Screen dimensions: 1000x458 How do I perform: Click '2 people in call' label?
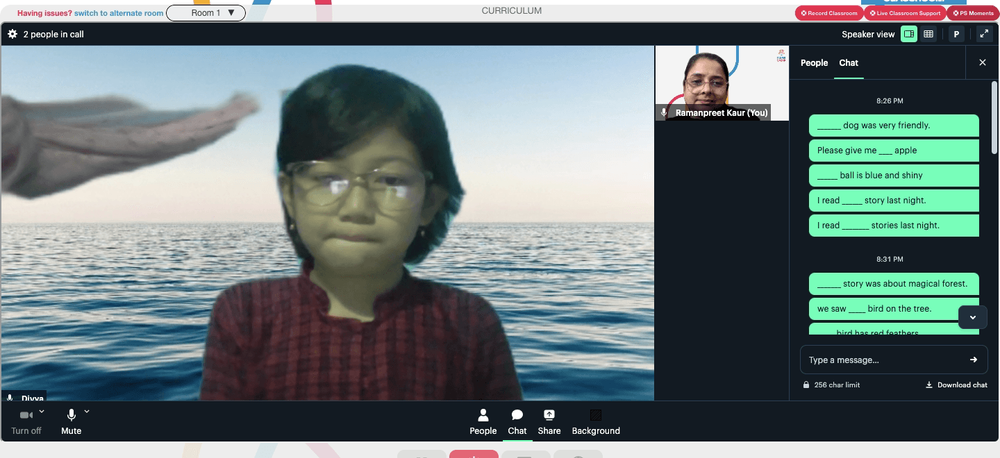(x=54, y=34)
